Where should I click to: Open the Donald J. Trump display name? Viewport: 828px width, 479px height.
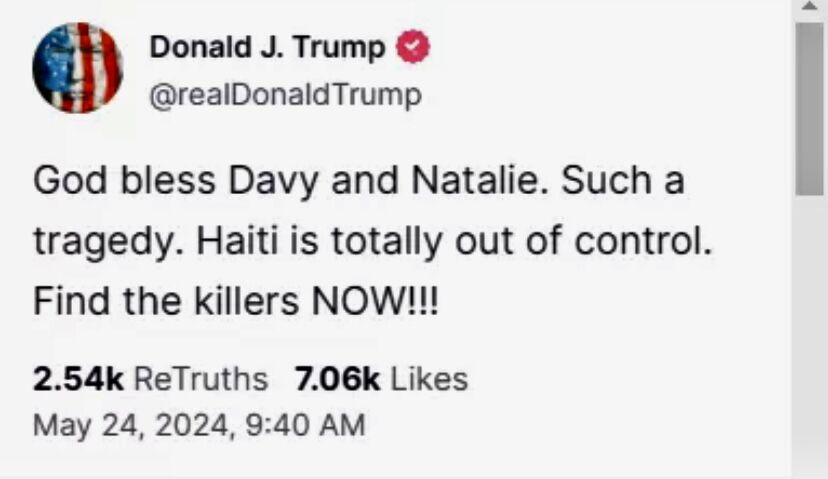coord(266,47)
